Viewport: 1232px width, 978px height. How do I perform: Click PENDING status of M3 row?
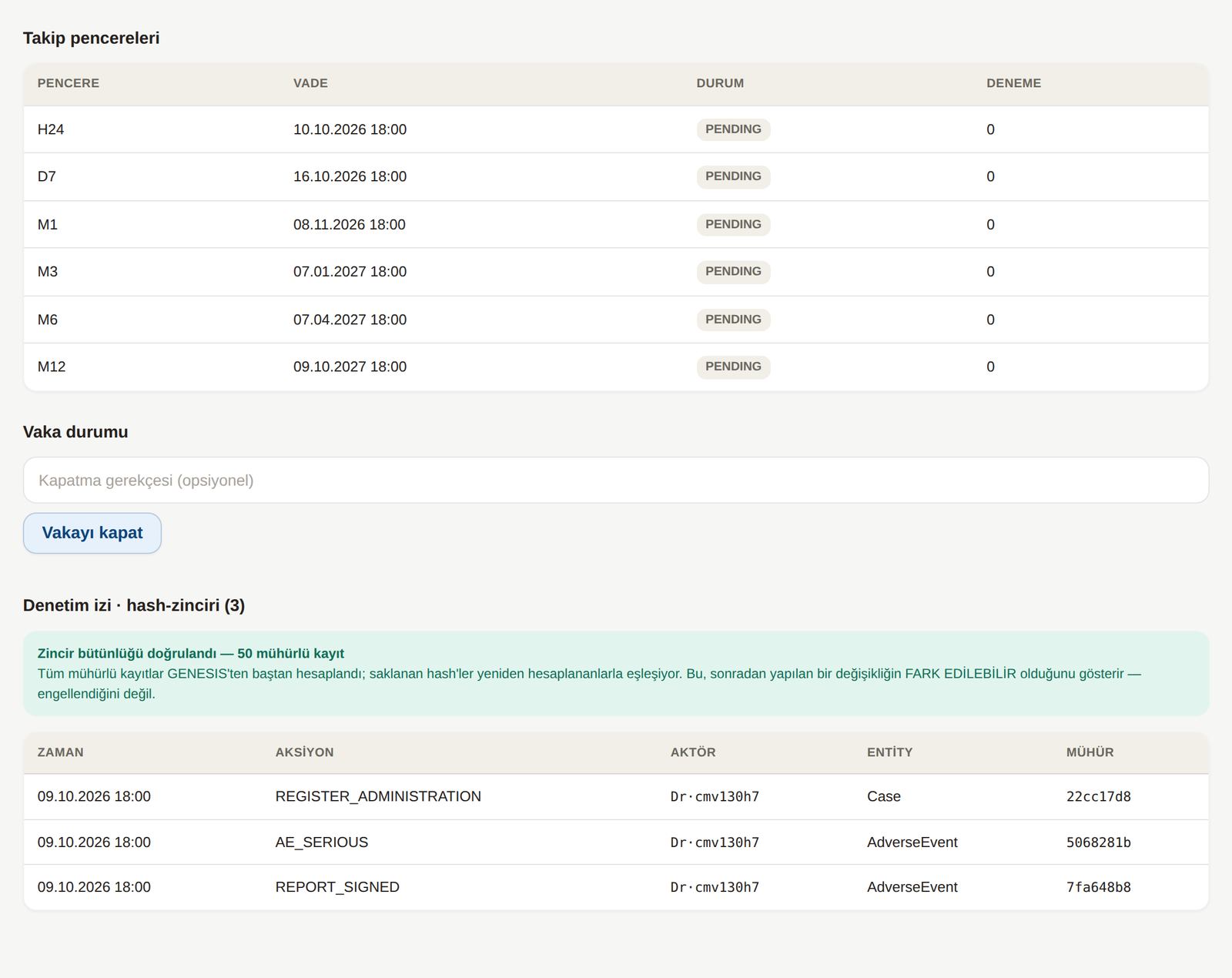tap(733, 272)
